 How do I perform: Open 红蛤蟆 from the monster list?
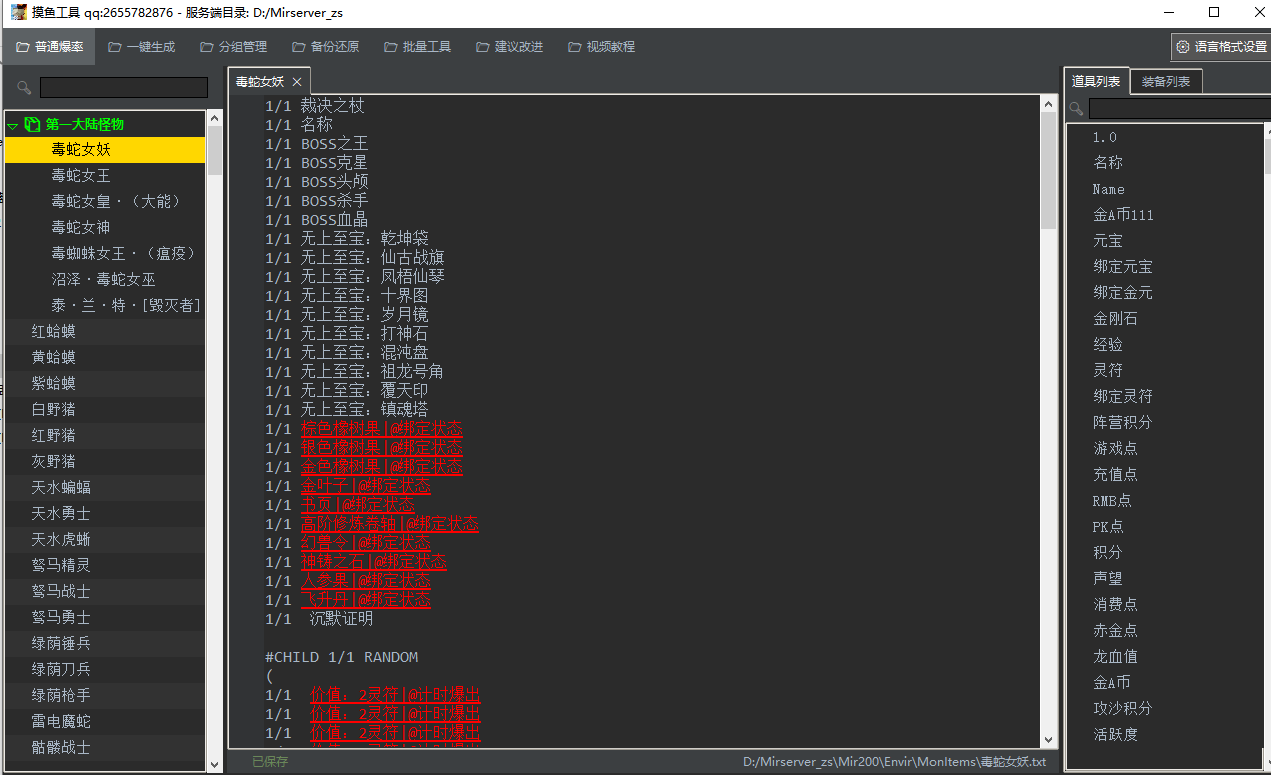(54, 331)
